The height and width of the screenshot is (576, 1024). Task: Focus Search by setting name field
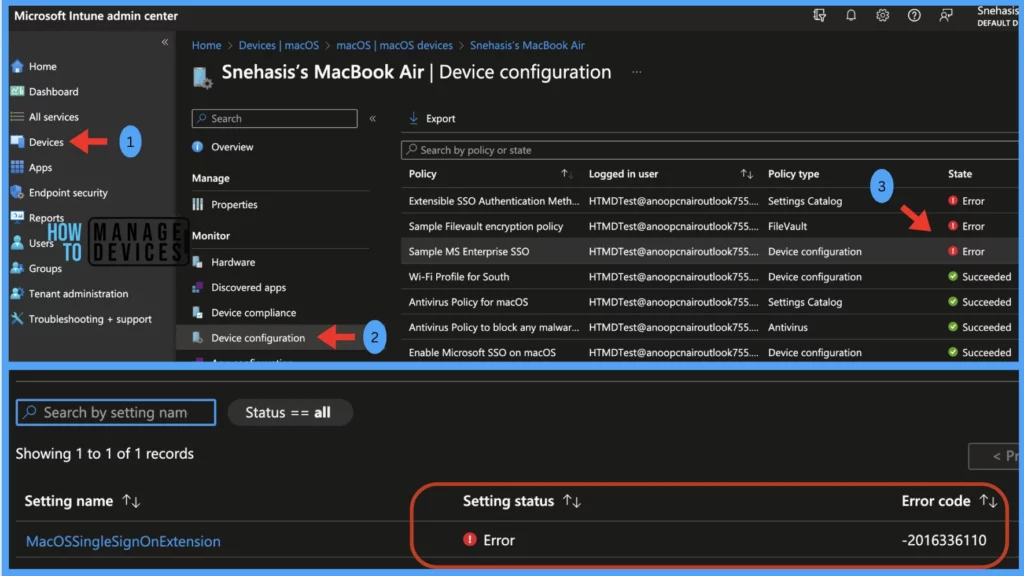(x=116, y=412)
